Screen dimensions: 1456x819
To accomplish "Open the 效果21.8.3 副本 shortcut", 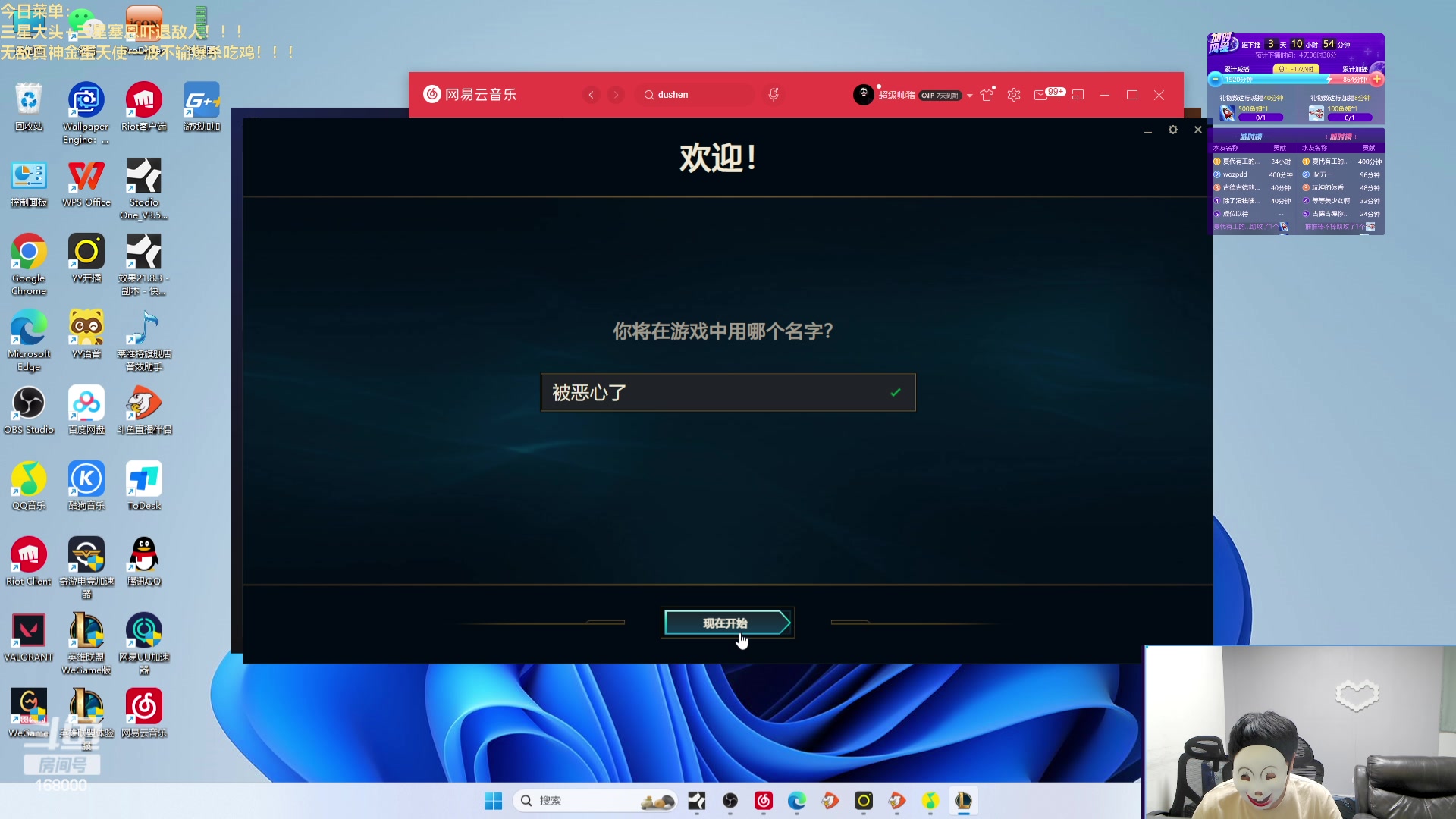I will tap(143, 265).
